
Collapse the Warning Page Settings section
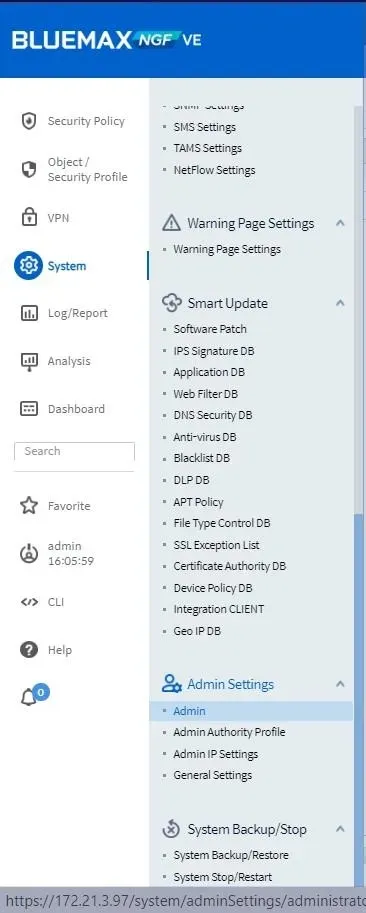(x=341, y=223)
